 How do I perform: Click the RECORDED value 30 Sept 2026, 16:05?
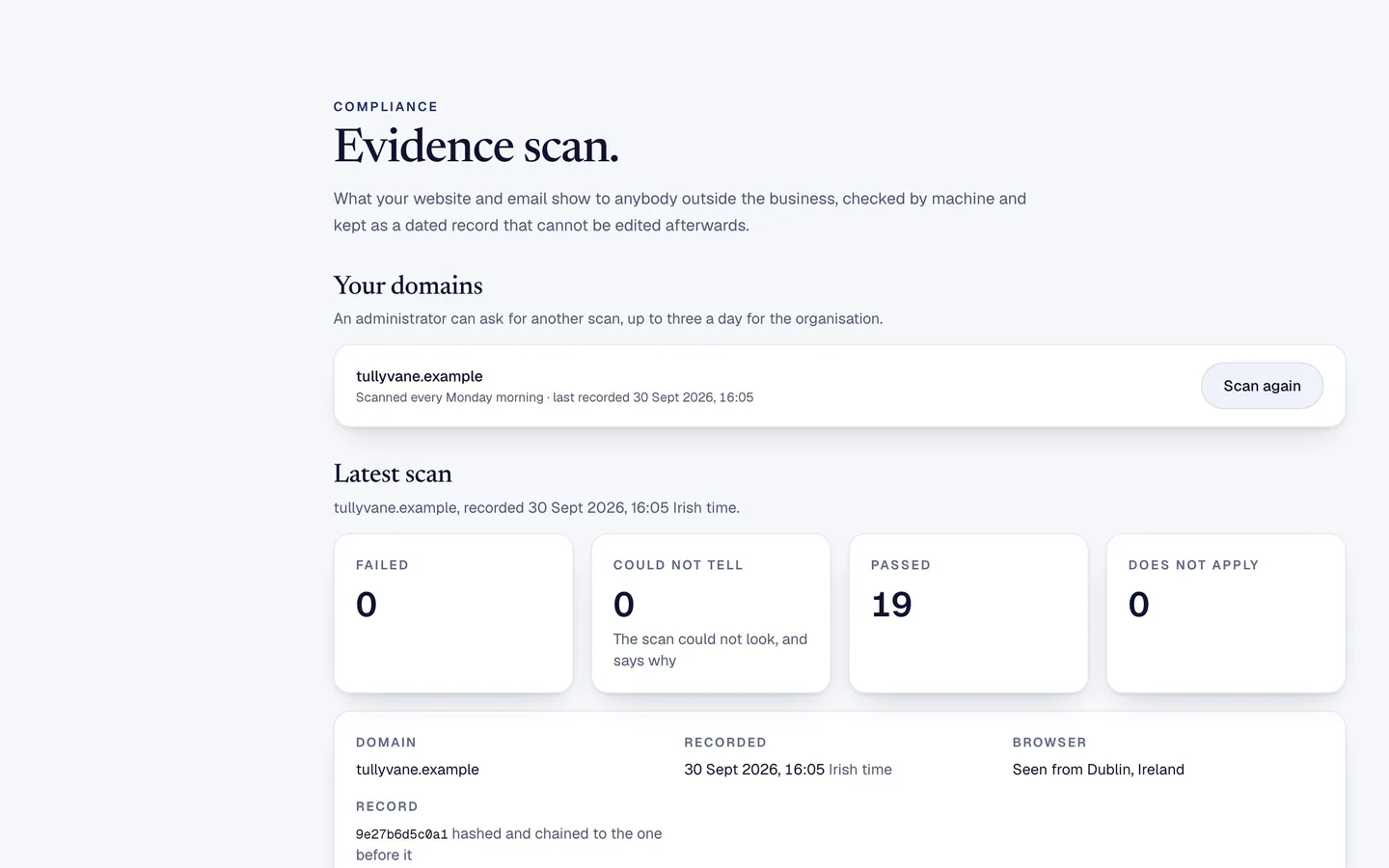(754, 770)
